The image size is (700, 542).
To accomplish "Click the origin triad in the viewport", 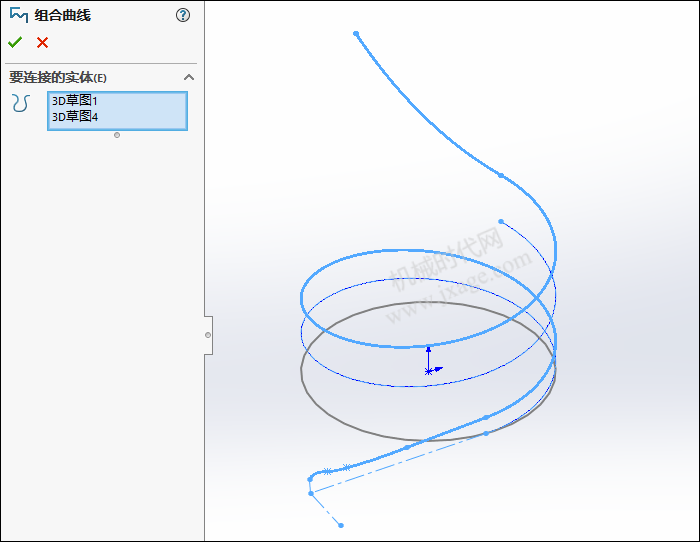I will coord(430,369).
